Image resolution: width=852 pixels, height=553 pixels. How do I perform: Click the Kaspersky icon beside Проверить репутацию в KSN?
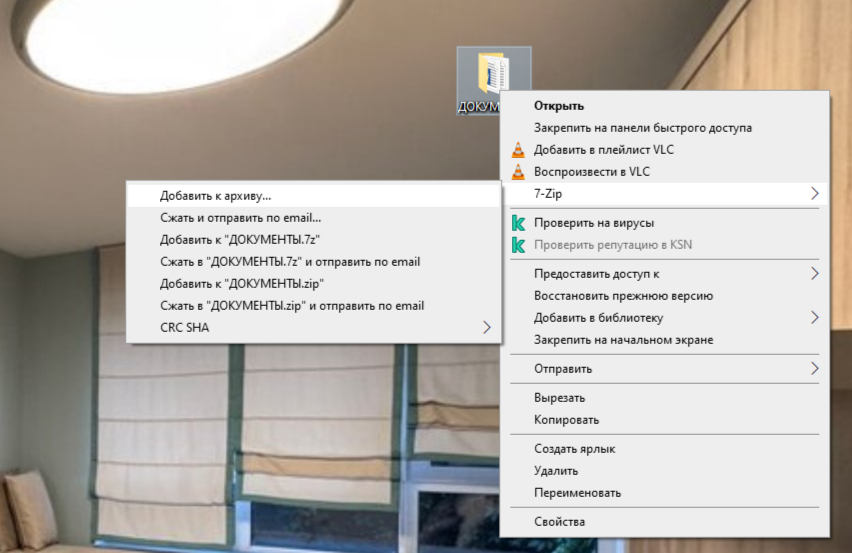click(518, 245)
